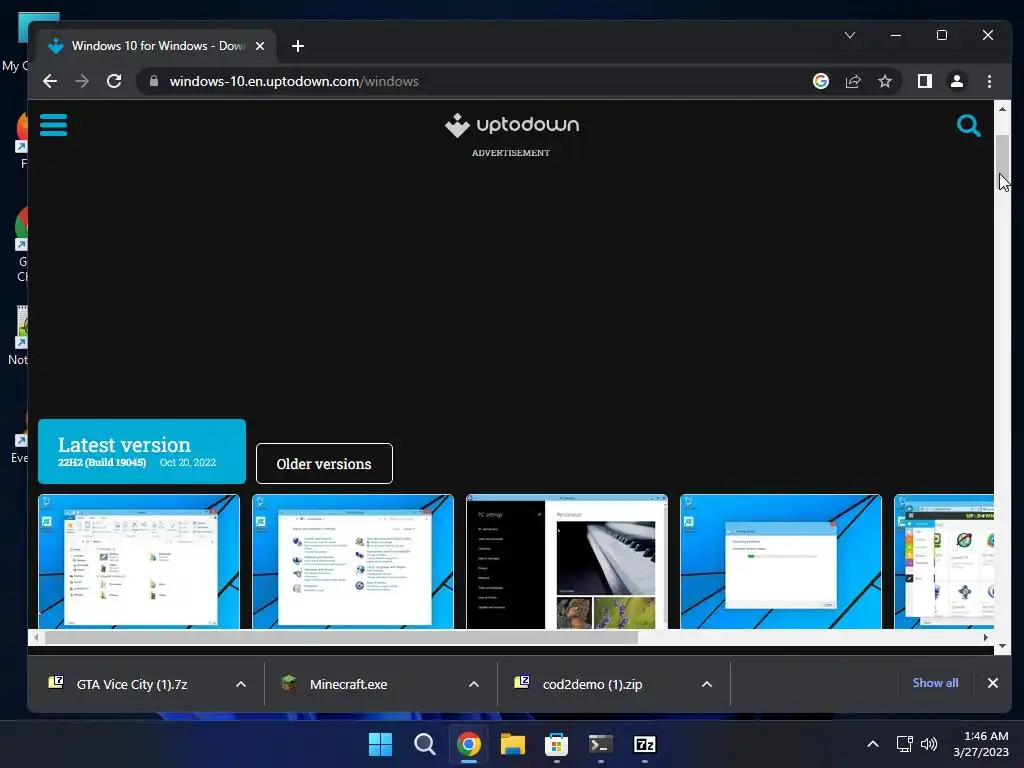Open the Windows Start menu
The image size is (1024, 768).
tap(380, 744)
